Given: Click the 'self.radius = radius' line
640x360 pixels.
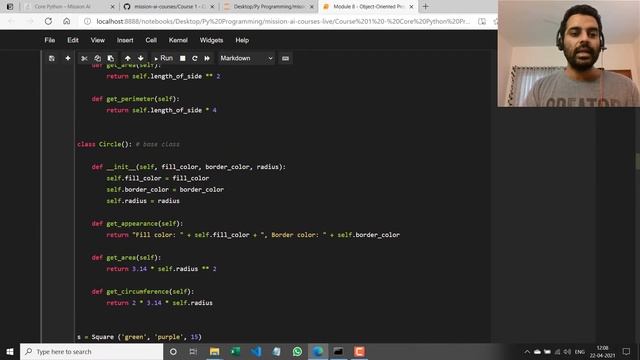Looking at the screenshot, I should (x=143, y=201).
